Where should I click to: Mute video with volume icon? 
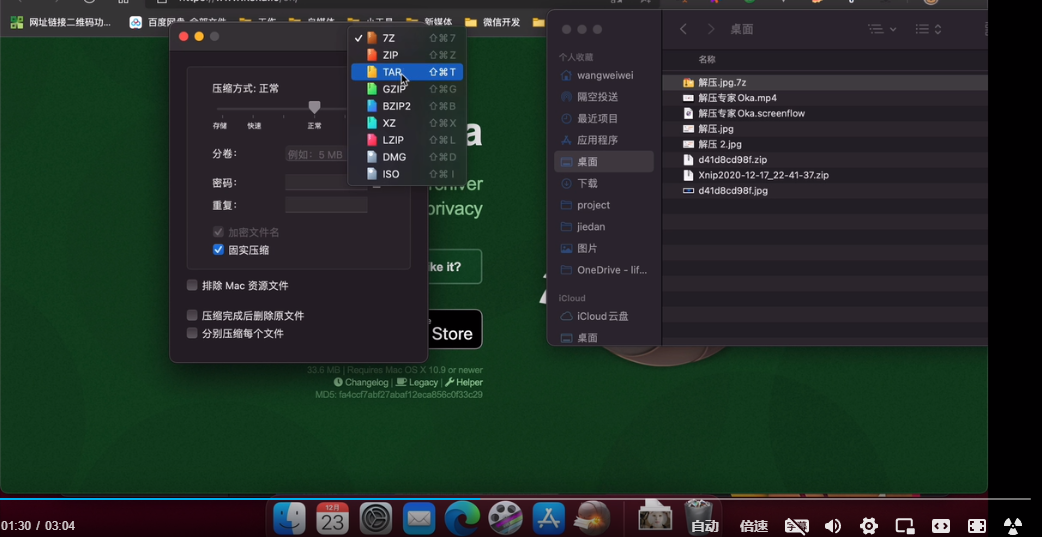click(833, 526)
